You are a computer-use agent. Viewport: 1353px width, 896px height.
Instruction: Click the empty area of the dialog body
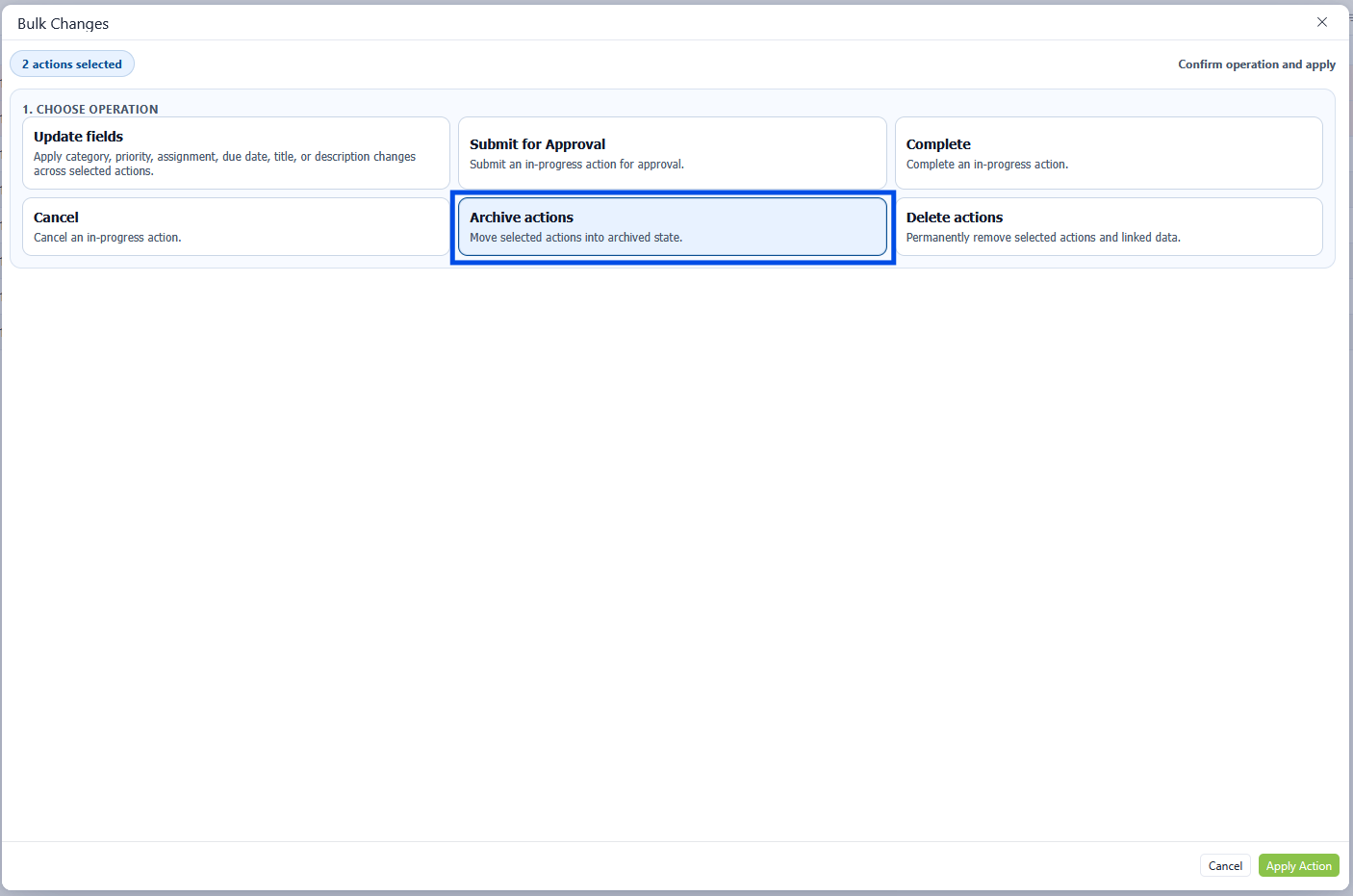coord(674,549)
